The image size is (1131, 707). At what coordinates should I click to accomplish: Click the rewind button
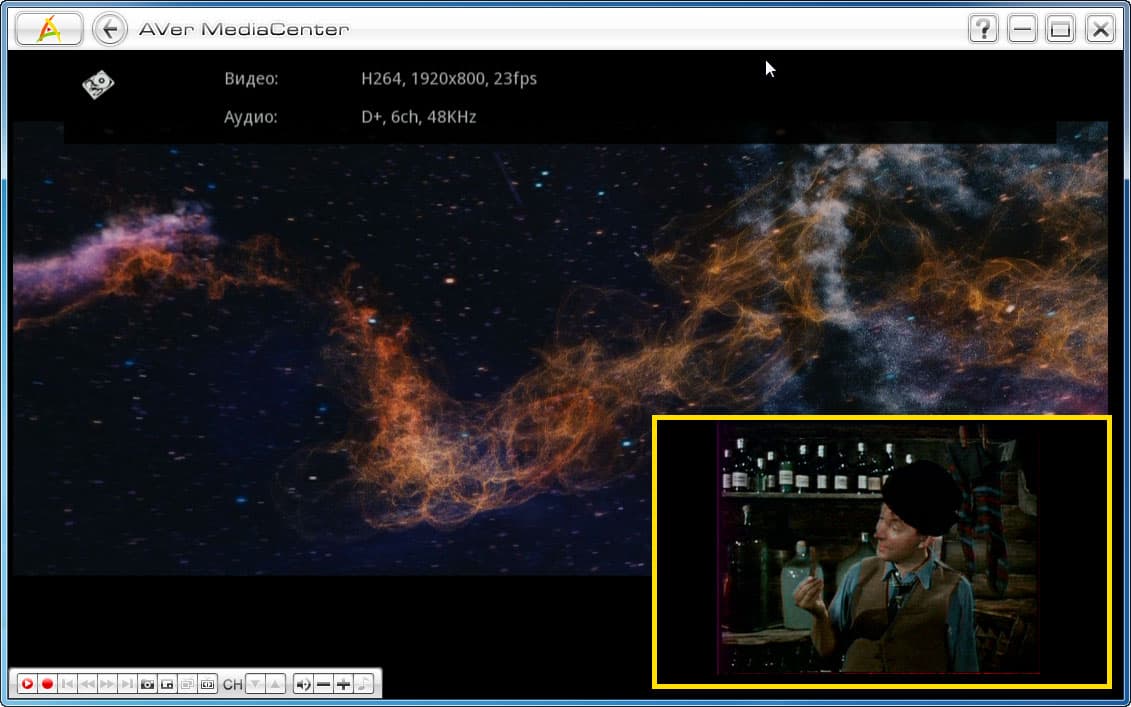[x=87, y=683]
